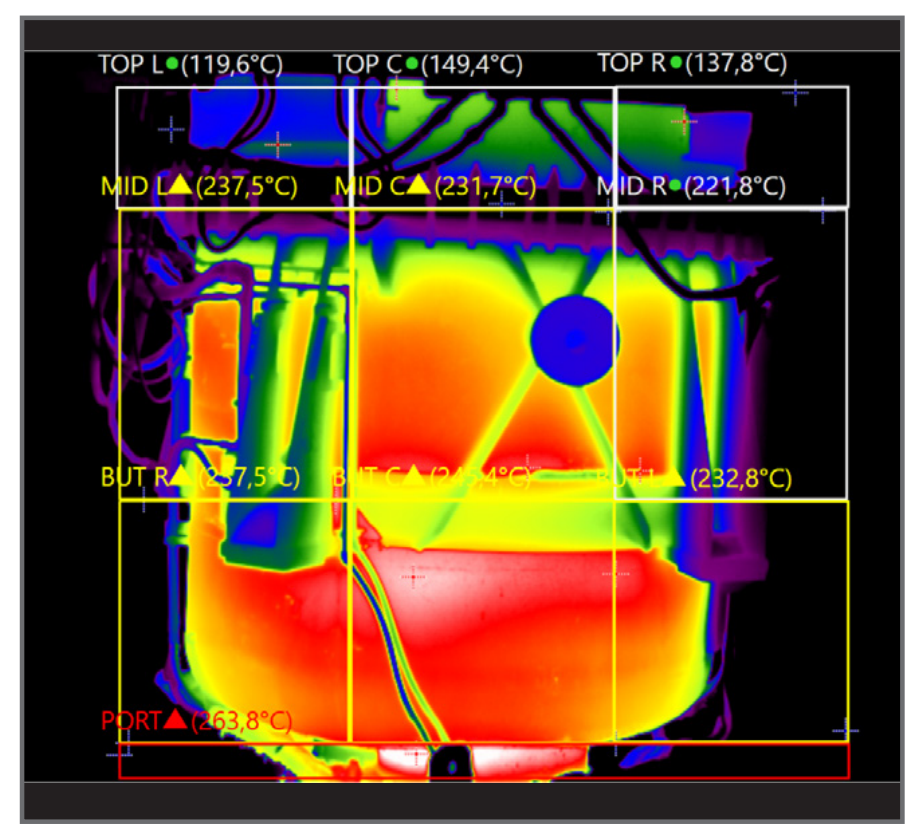Toggle the green indicator next to TOP L
Viewport: 919px width, 835px height.
click(x=174, y=63)
